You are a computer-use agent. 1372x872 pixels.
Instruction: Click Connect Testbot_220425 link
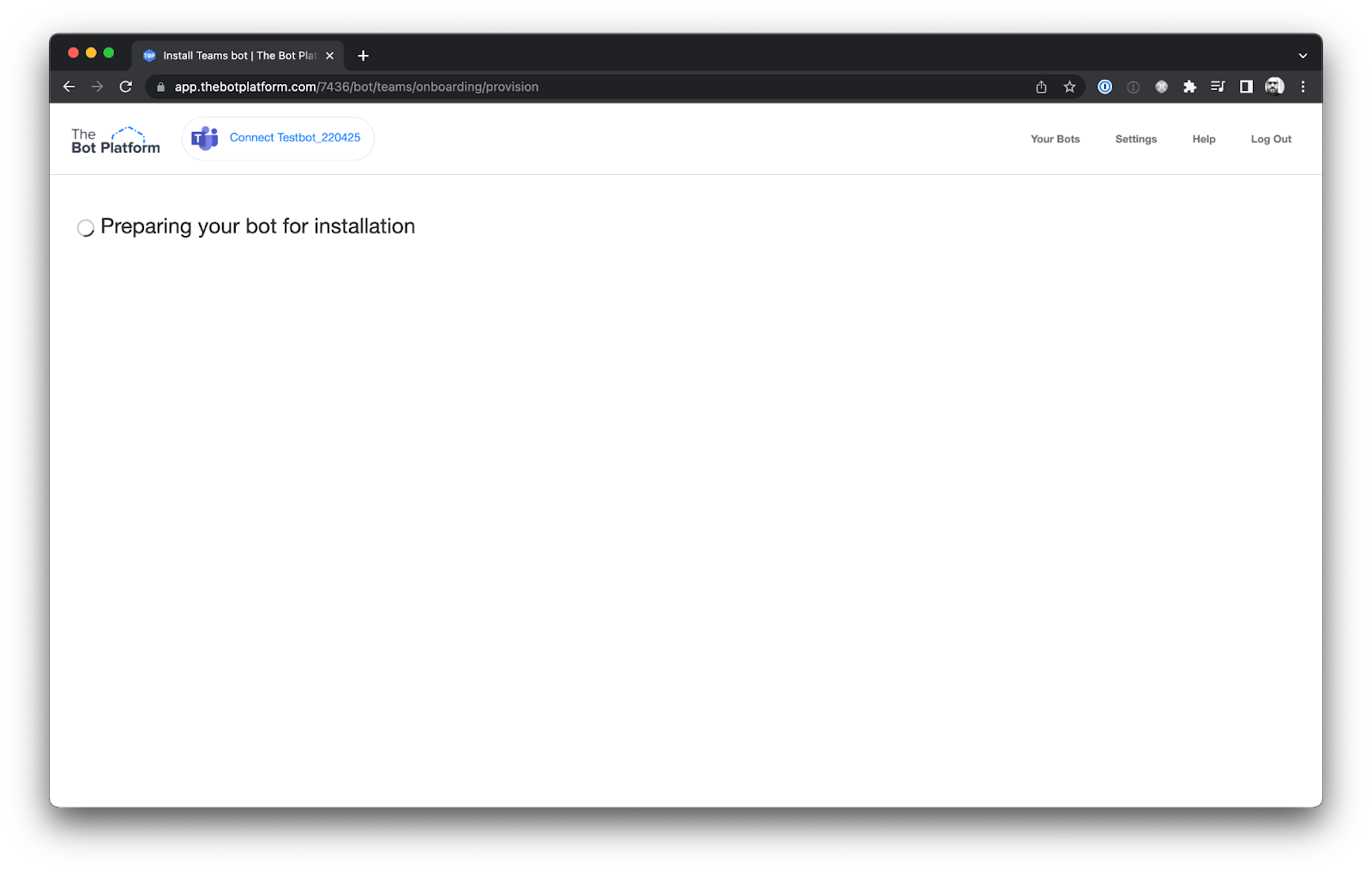coord(295,137)
